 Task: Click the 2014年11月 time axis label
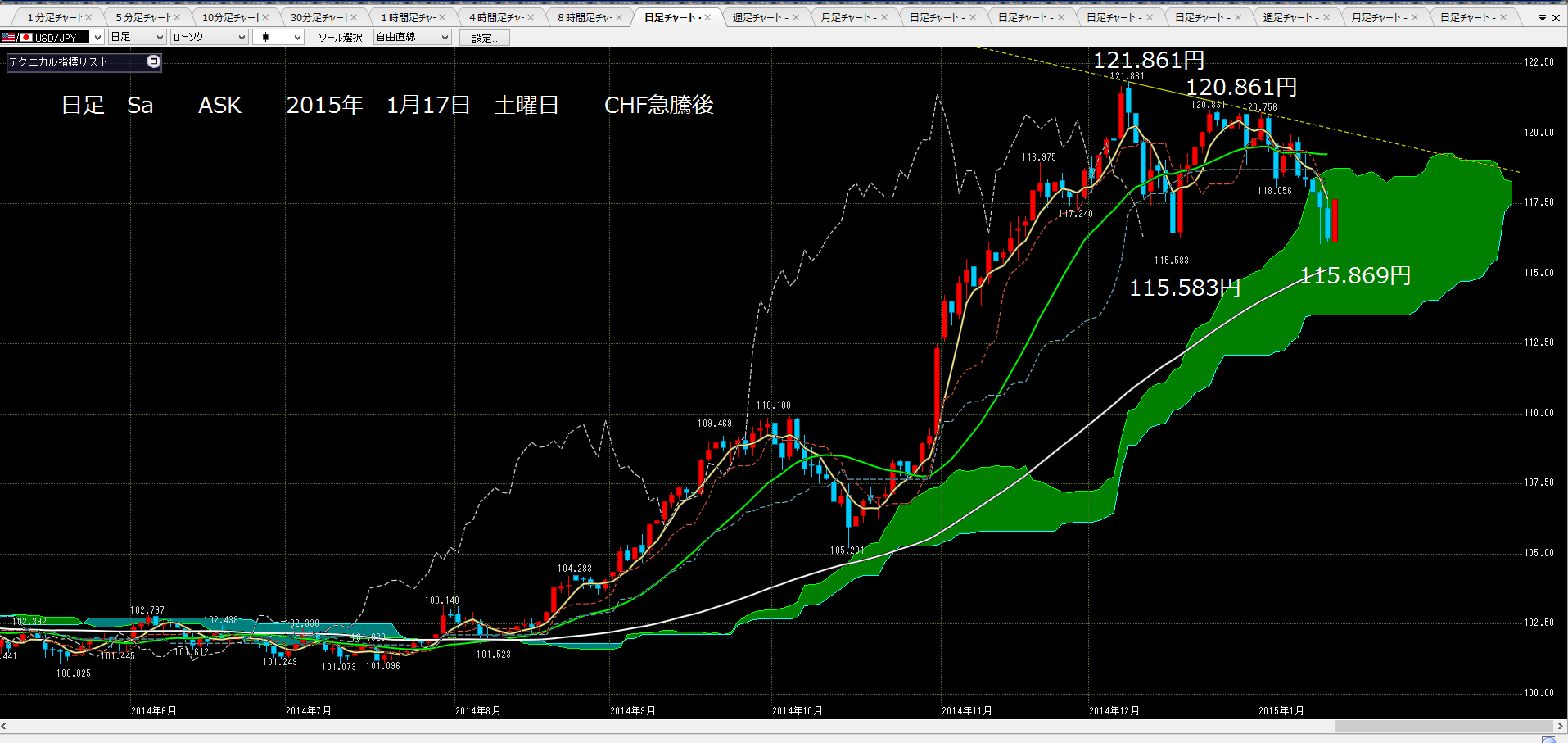pyautogui.click(x=967, y=710)
